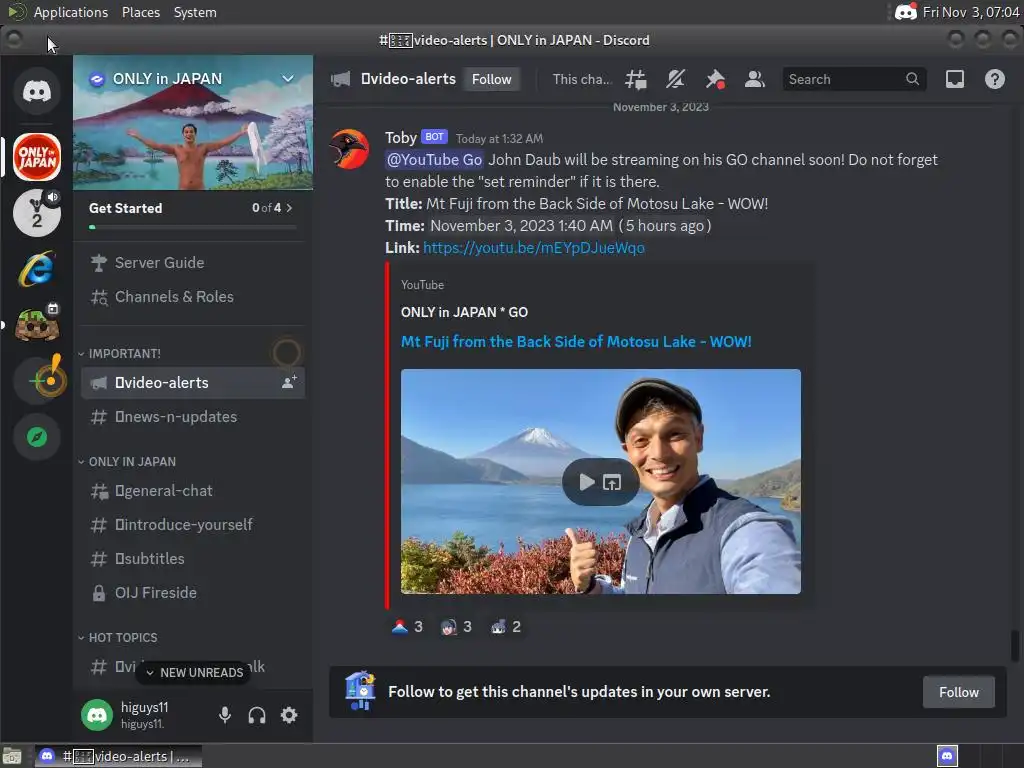
Task: Open the youtu.be link in message
Action: pos(534,248)
